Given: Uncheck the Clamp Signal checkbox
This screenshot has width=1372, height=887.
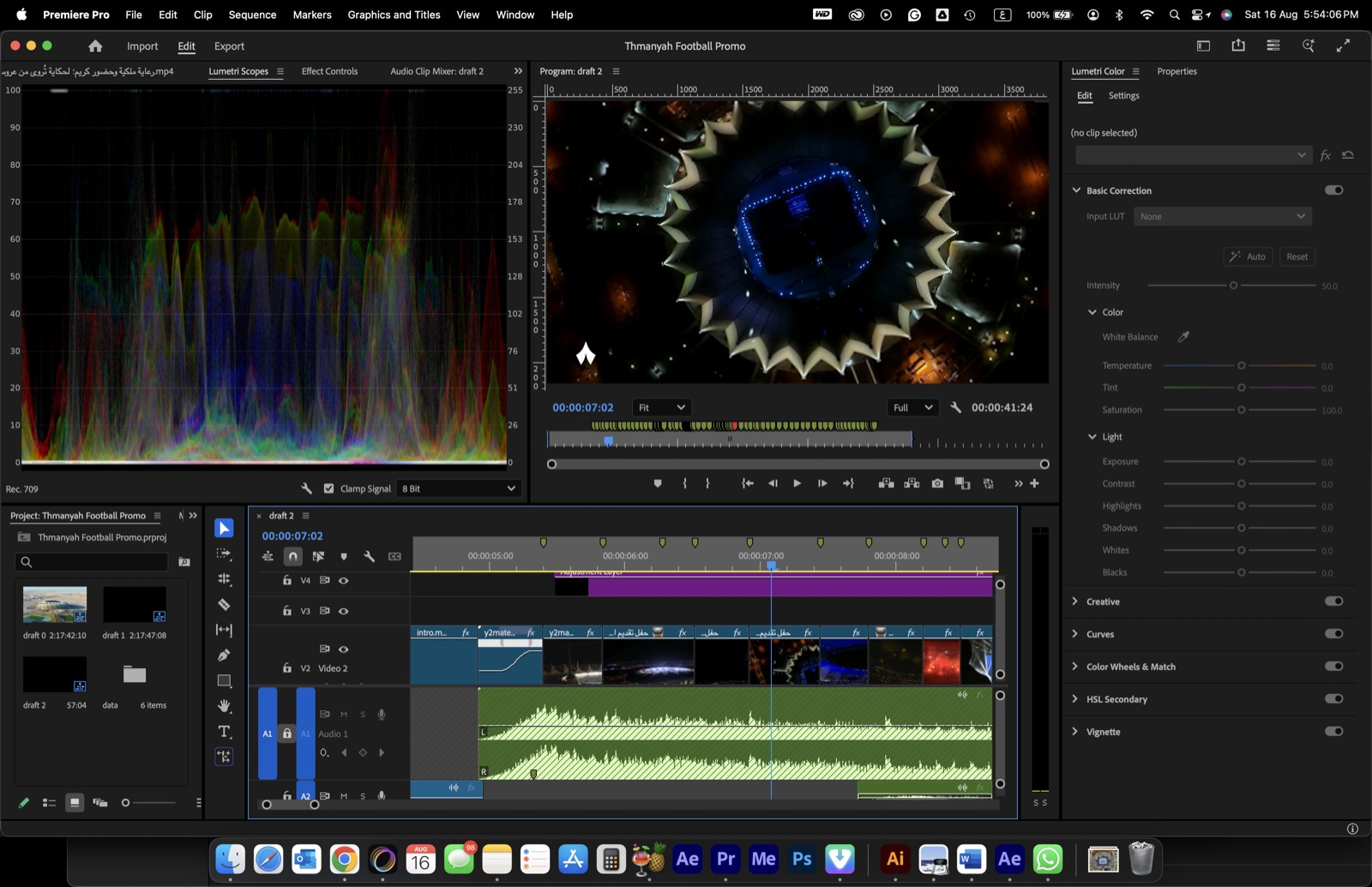Looking at the screenshot, I should 328,489.
